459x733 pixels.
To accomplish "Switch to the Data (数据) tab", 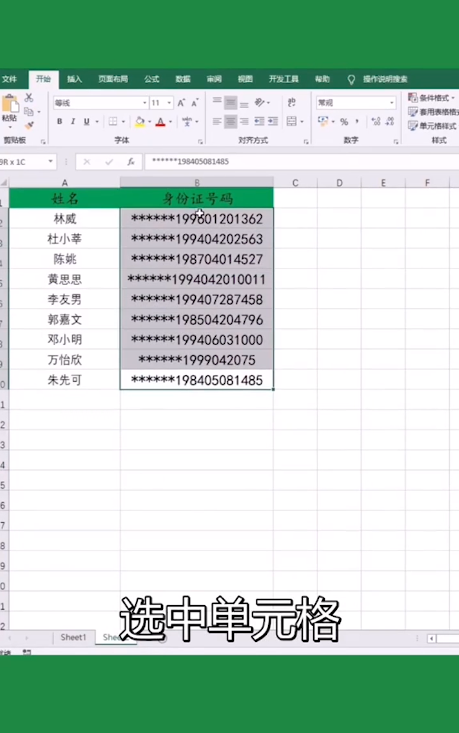I will tap(183, 79).
